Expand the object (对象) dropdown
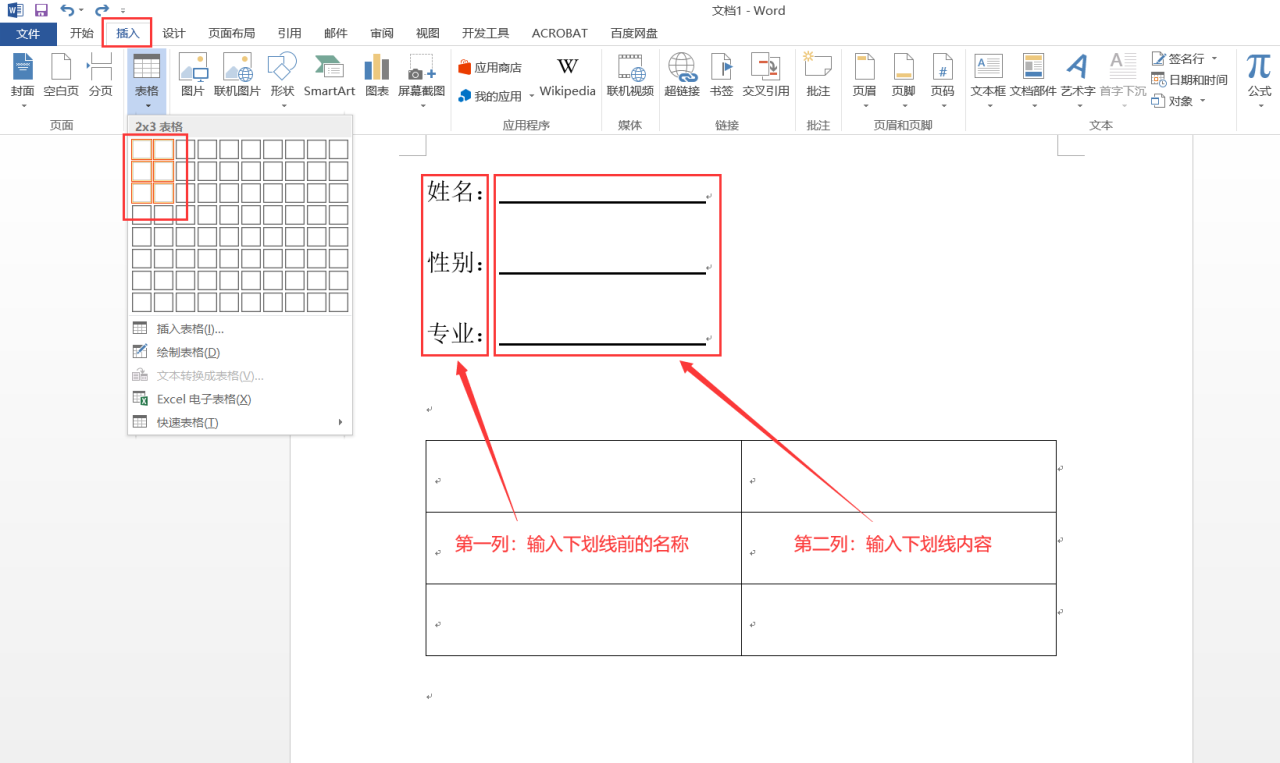1280x763 pixels. click(1203, 101)
